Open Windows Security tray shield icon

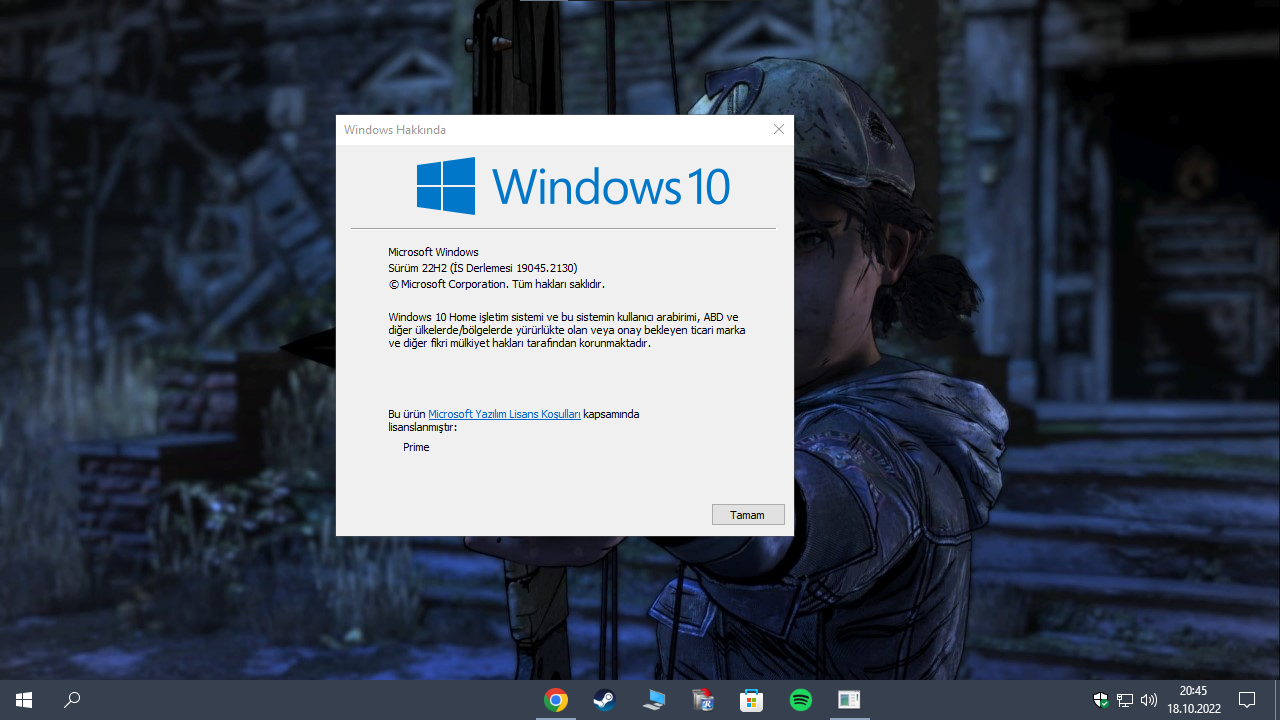pyautogui.click(x=1101, y=700)
